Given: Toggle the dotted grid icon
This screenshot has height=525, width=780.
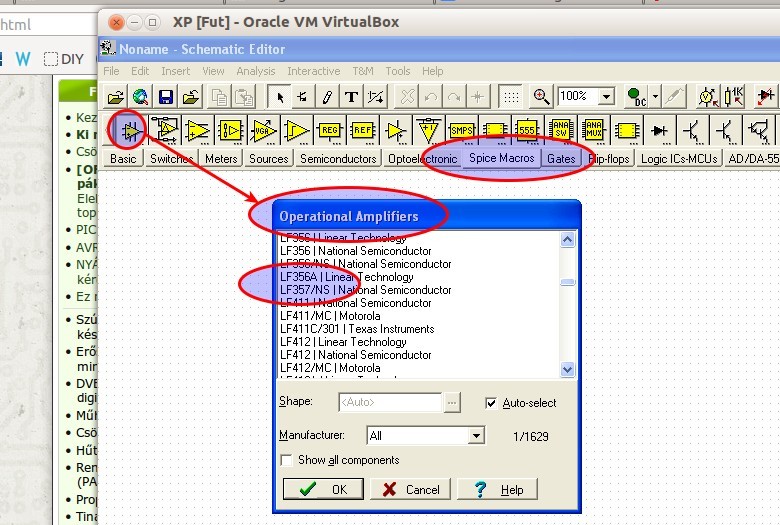Looking at the screenshot, I should [x=511, y=97].
